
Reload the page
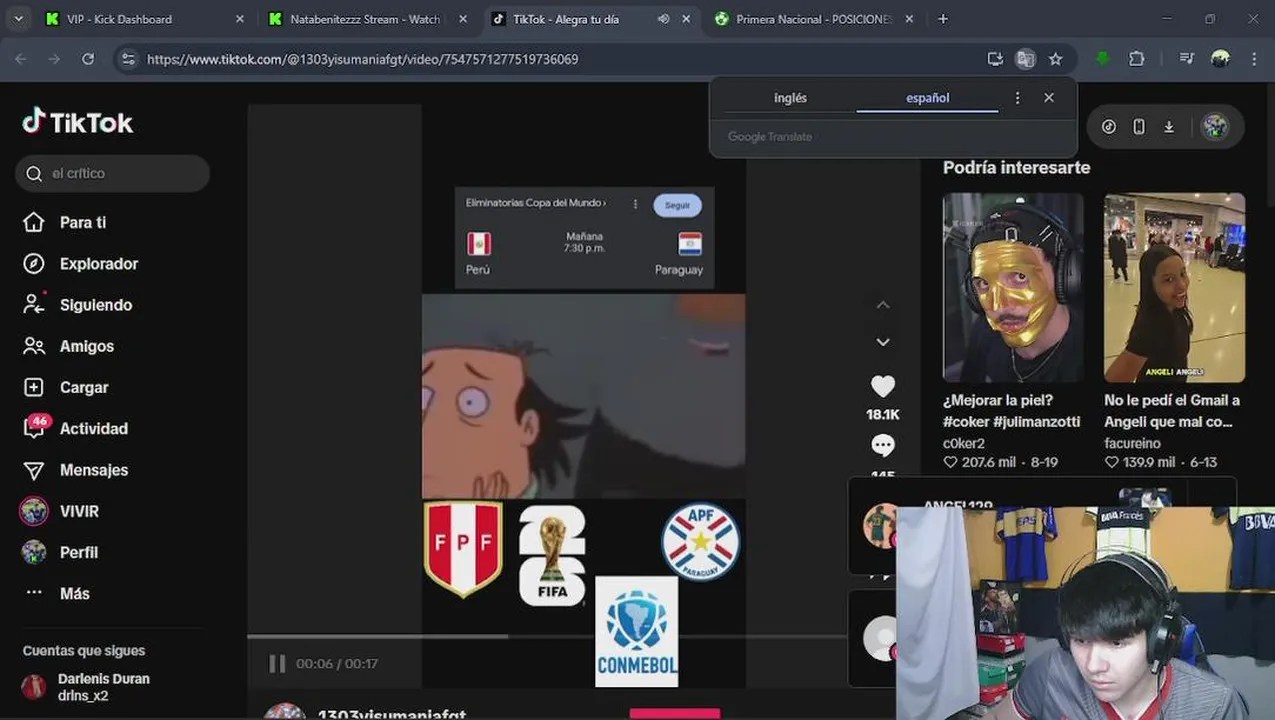[x=88, y=59]
